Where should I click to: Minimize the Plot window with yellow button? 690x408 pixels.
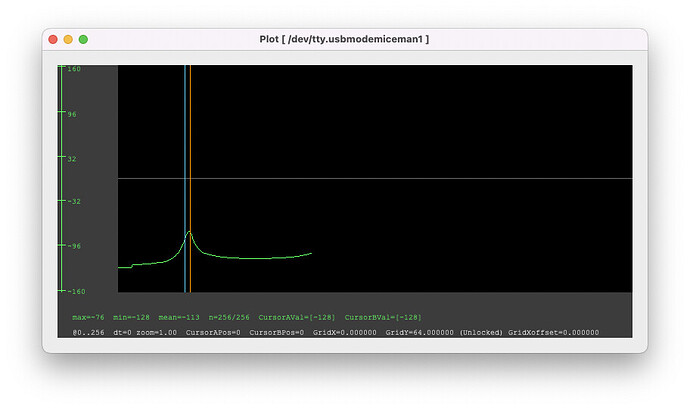pyautogui.click(x=68, y=40)
